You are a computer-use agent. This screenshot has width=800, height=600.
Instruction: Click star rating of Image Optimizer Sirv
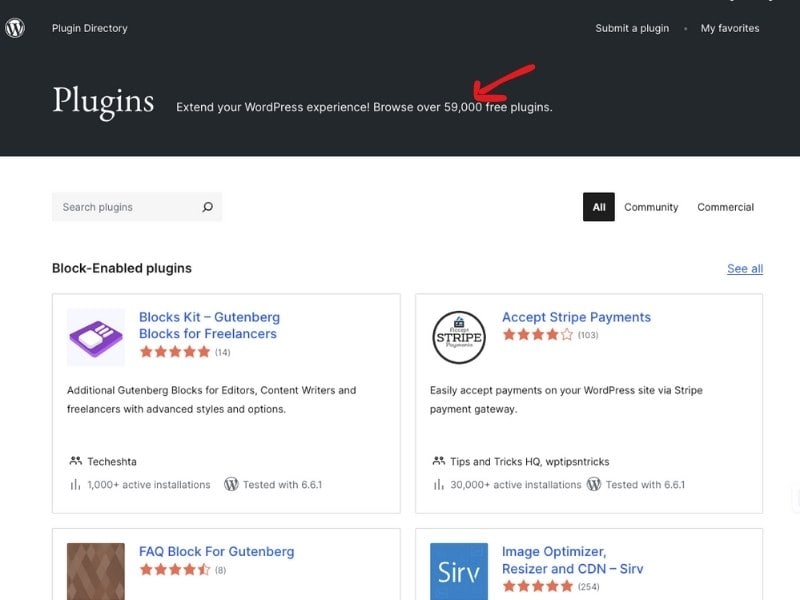pos(538,586)
